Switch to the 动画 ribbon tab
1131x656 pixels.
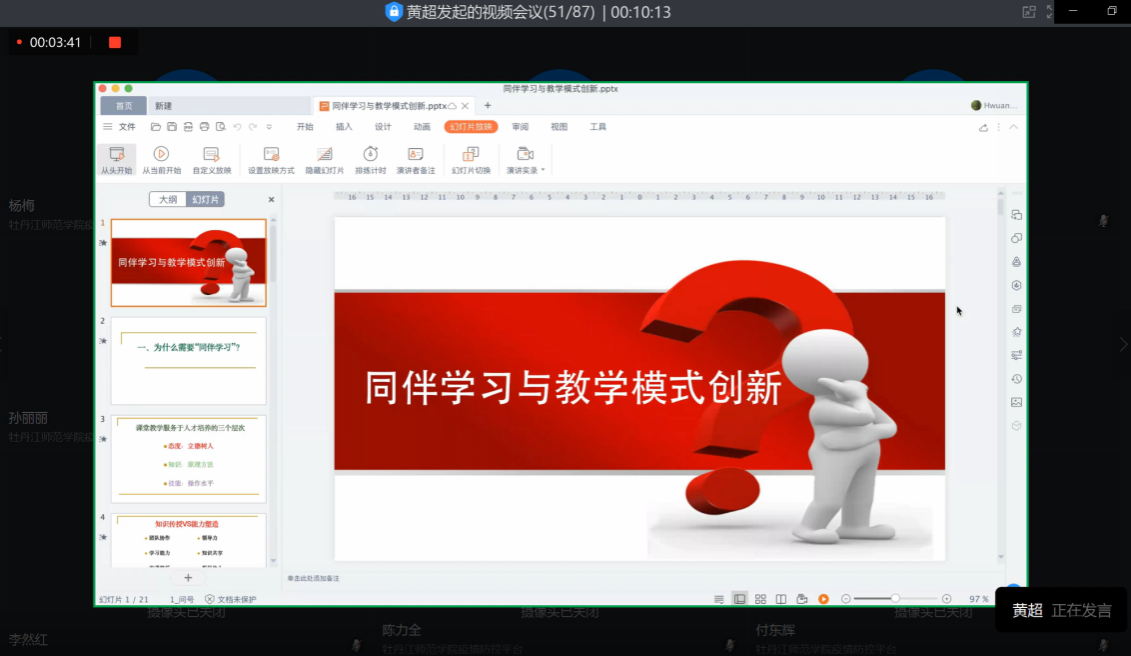click(421, 127)
